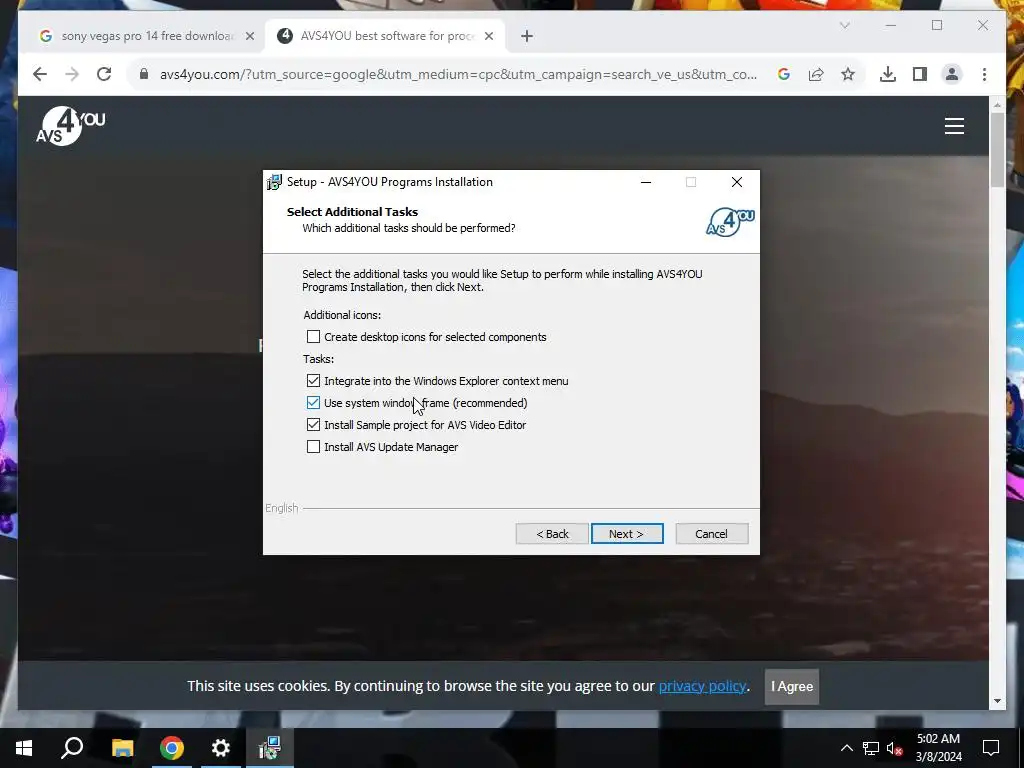Click the Chrome taskbar icon

coord(172,748)
